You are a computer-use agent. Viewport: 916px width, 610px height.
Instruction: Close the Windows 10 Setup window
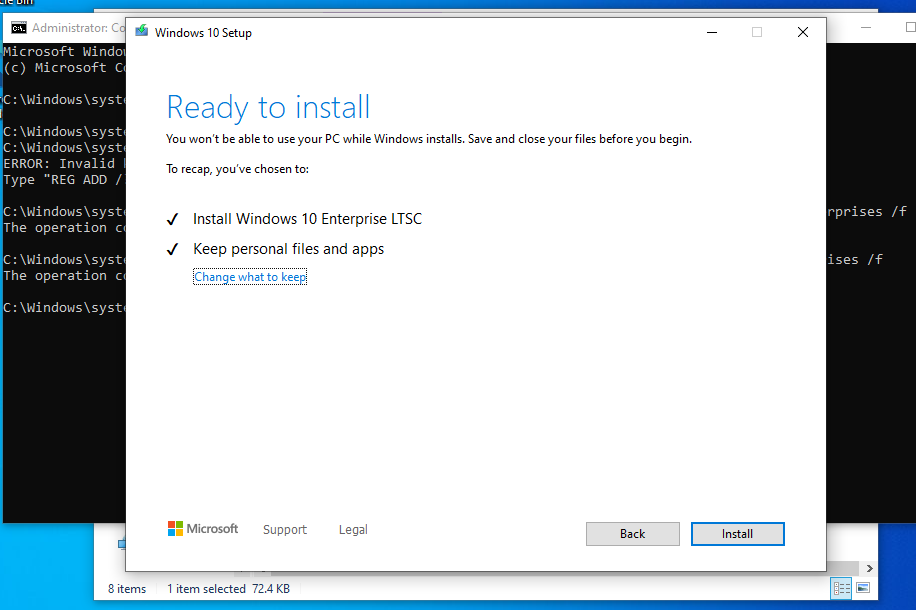[803, 32]
